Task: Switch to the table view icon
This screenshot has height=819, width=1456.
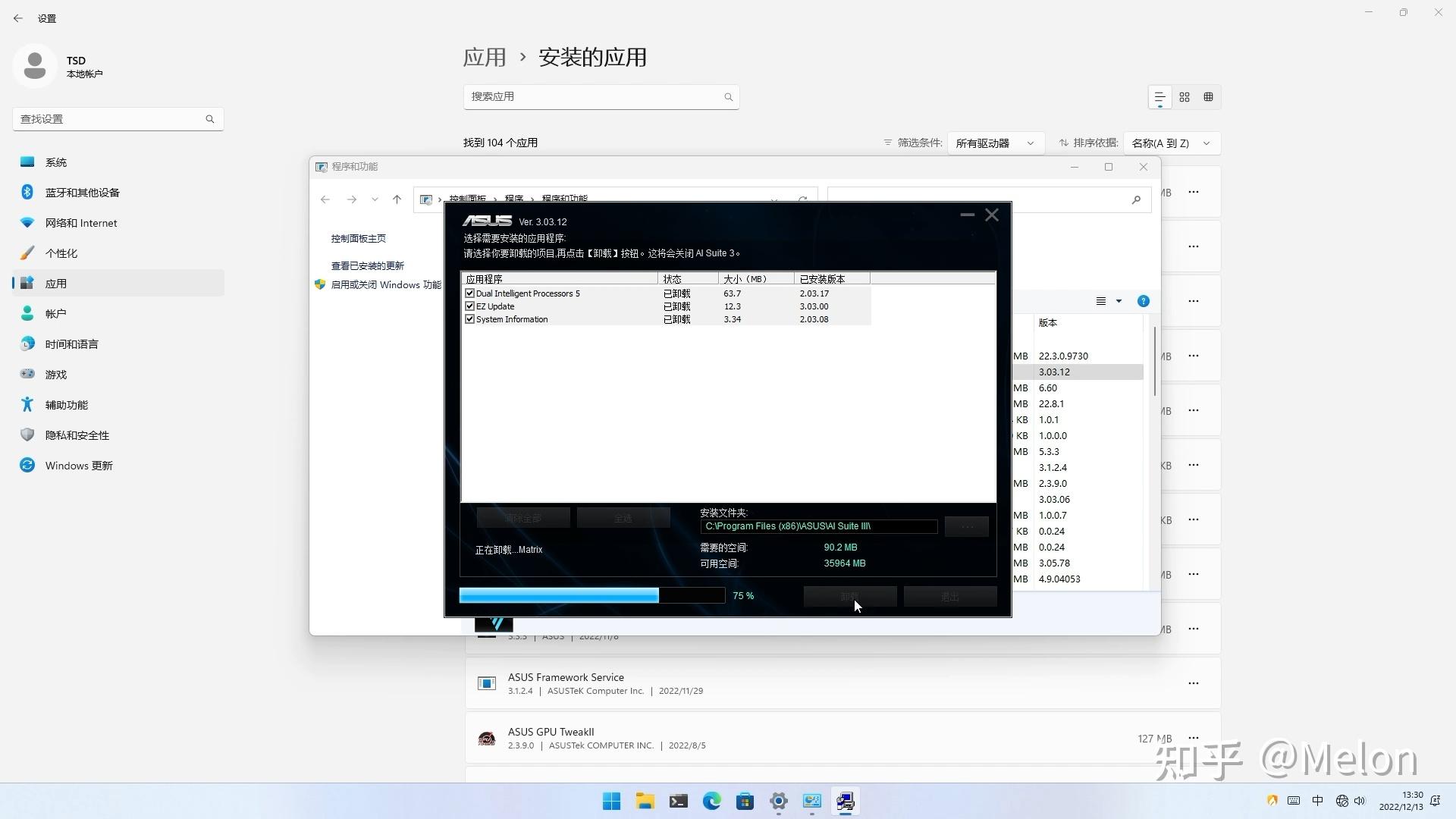Action: [1208, 97]
